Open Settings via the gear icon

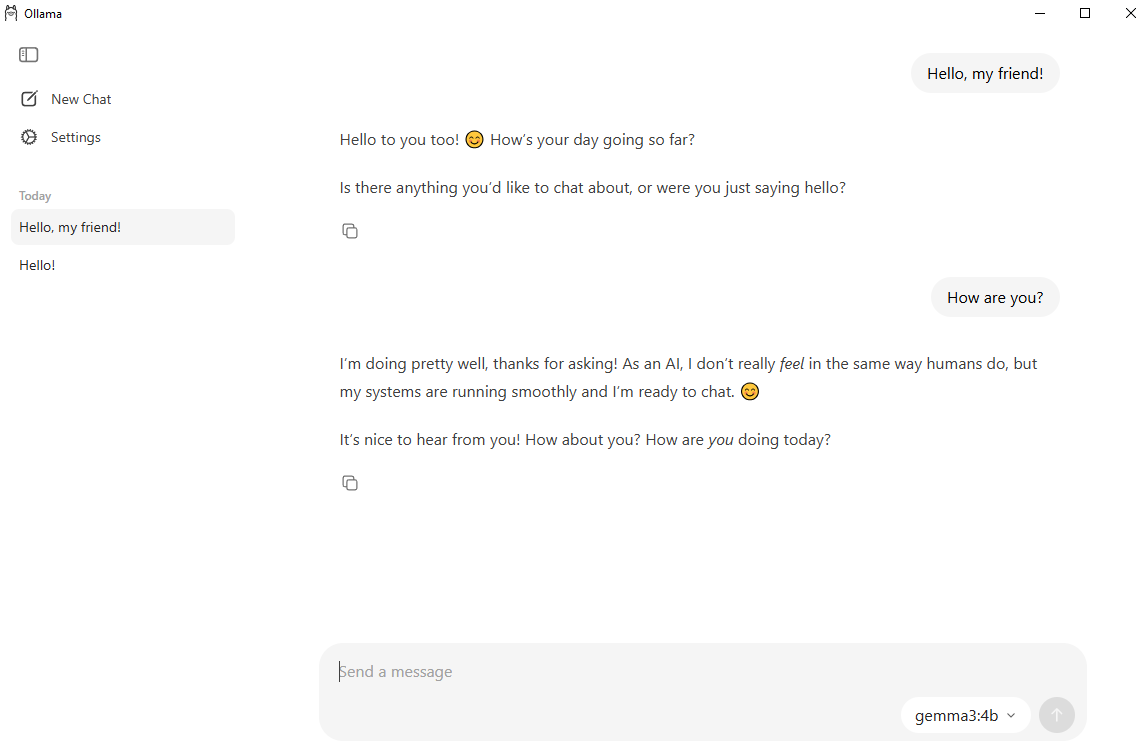[x=29, y=137]
